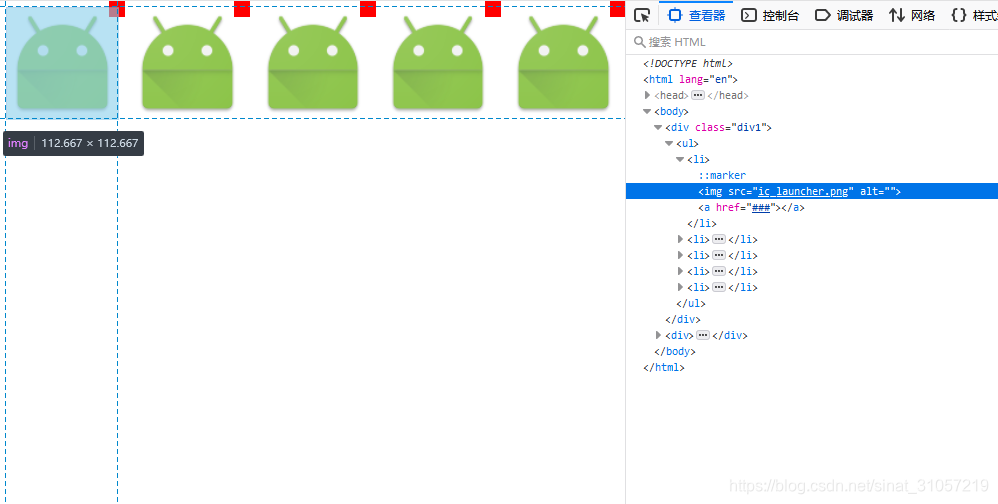The width and height of the screenshot is (998, 504).
Task: Click the second Android robot image
Action: tap(187, 62)
